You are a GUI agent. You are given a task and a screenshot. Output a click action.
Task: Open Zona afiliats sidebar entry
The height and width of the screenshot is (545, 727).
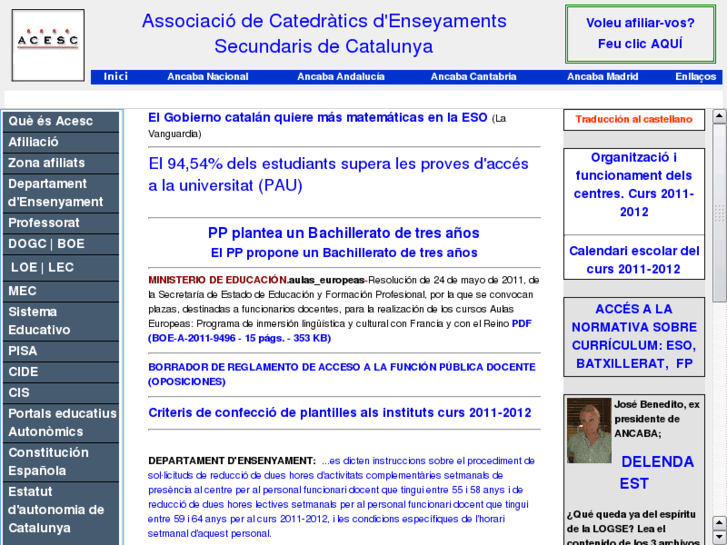click(x=61, y=163)
